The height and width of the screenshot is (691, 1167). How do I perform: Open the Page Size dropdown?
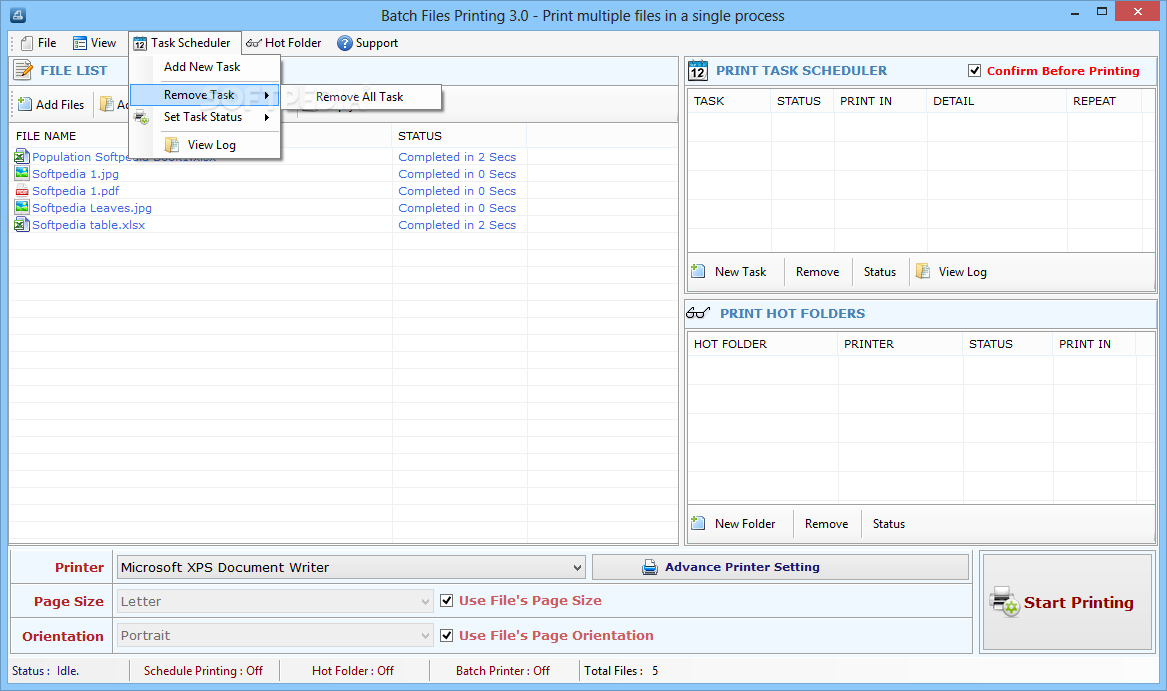click(x=425, y=602)
